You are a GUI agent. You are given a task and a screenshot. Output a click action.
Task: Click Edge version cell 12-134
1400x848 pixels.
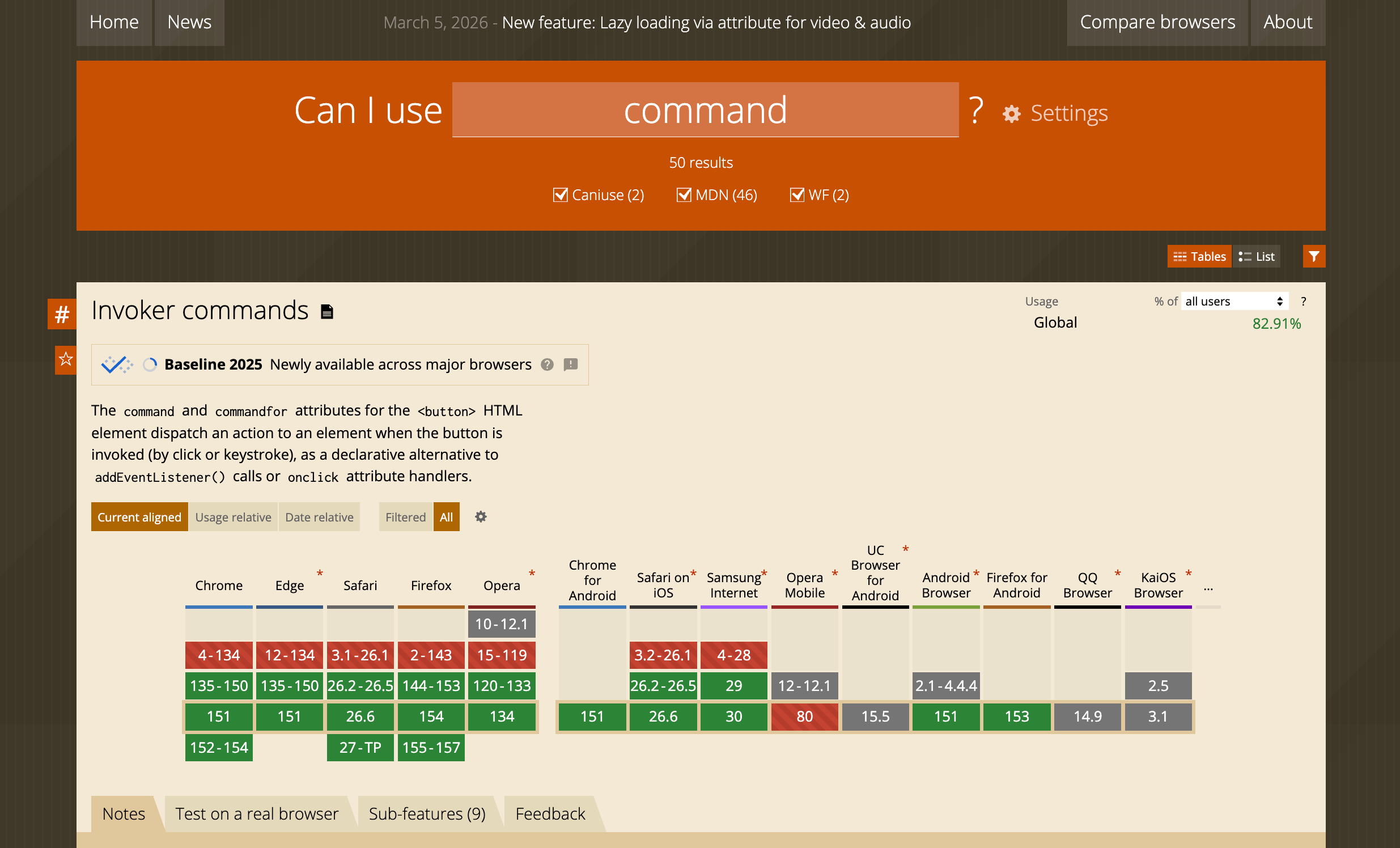coord(290,655)
